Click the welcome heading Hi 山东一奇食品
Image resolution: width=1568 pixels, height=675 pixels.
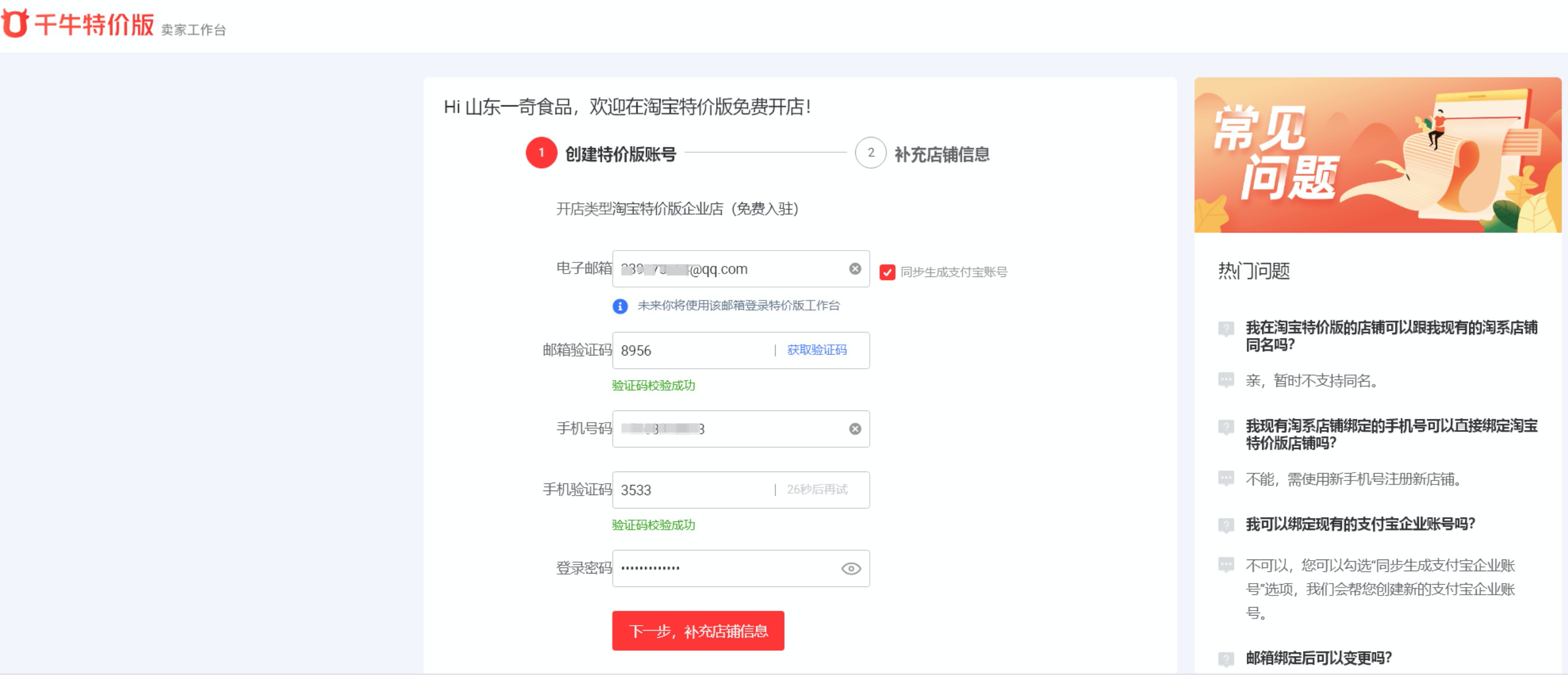[x=627, y=107]
